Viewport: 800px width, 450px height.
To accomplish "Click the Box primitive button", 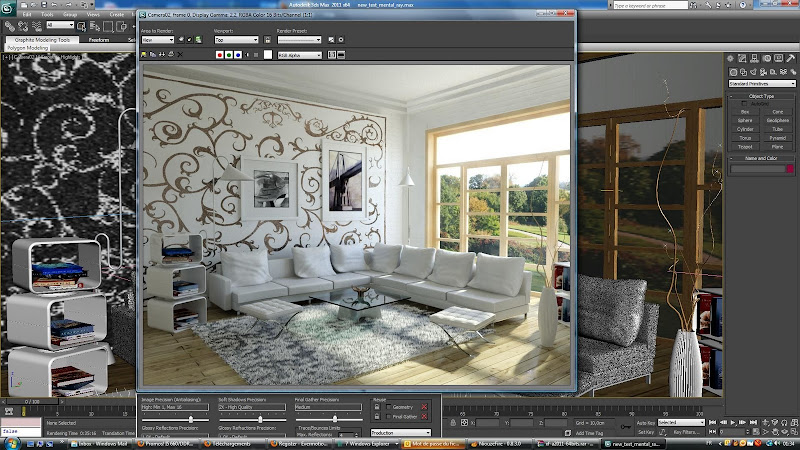I will click(745, 112).
